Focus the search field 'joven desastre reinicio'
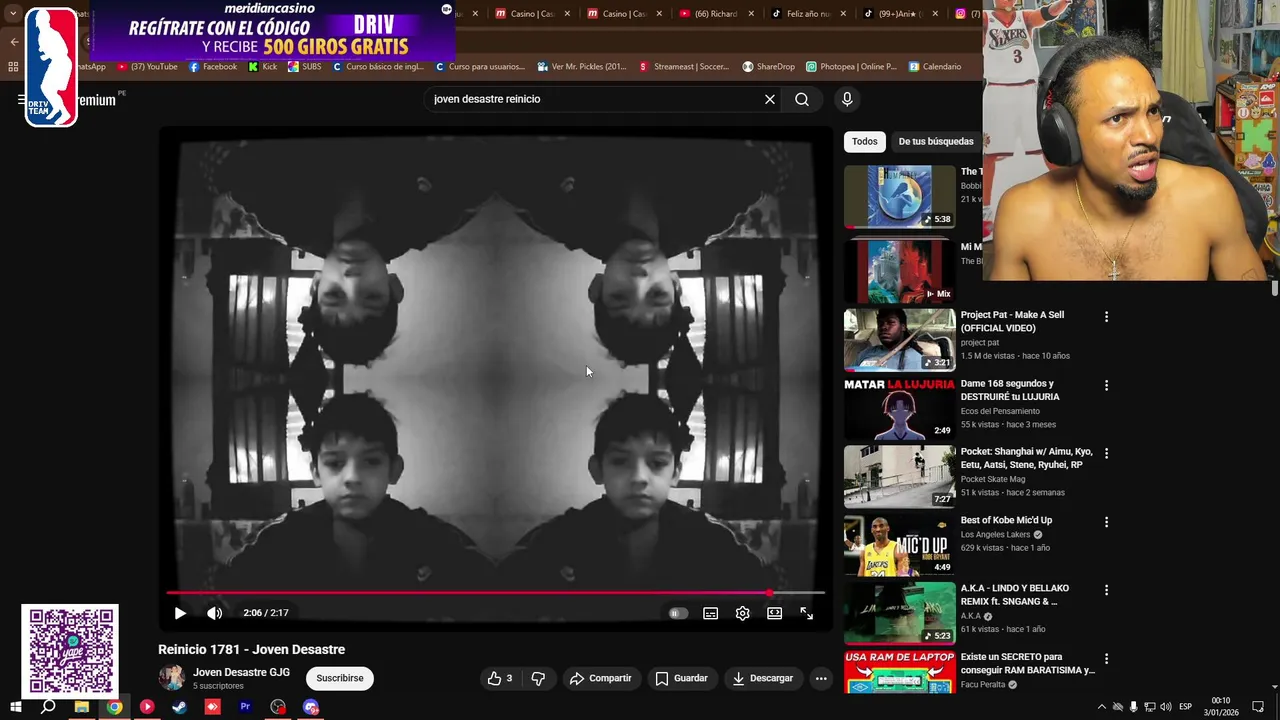 [594, 99]
